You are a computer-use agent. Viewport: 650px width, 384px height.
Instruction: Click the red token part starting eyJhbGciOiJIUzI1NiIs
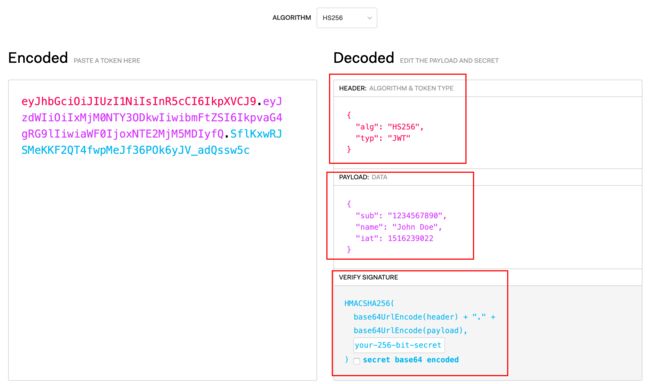coord(139,101)
